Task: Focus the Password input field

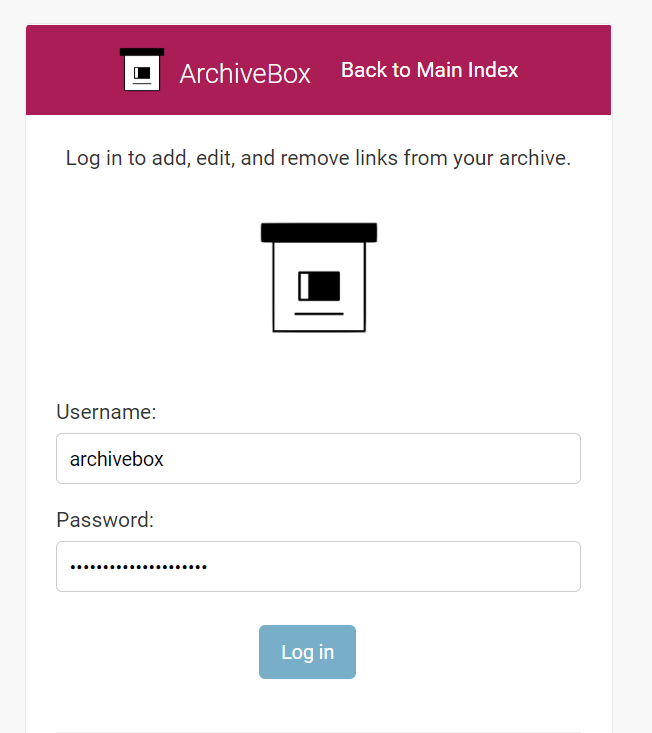Action: tap(318, 567)
